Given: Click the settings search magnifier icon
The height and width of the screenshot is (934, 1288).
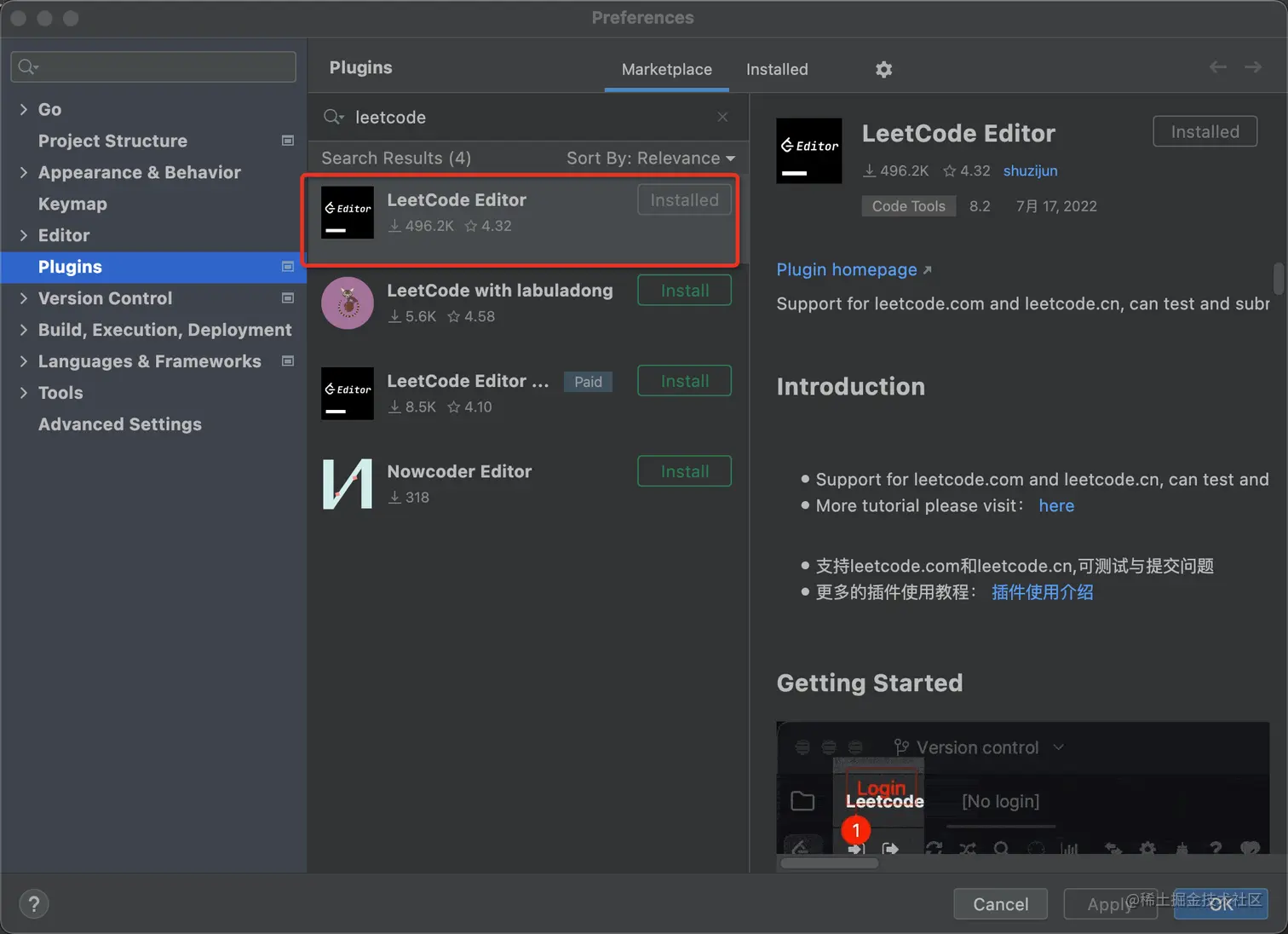Looking at the screenshot, I should pyautogui.click(x=28, y=66).
